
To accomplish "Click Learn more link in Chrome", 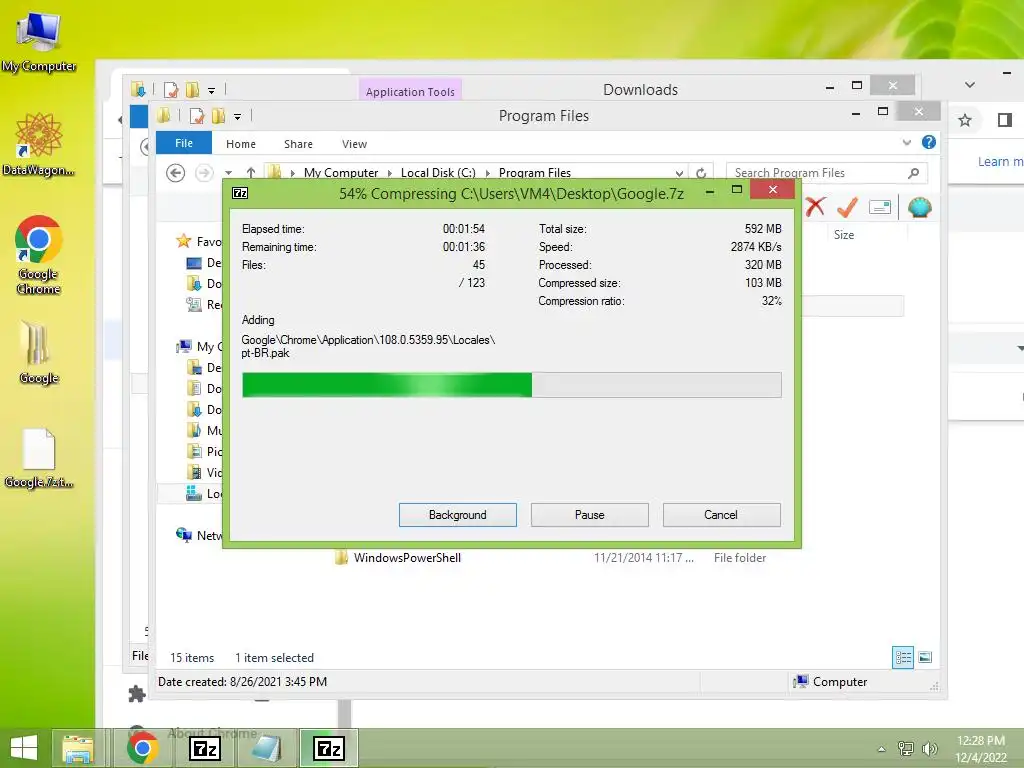I will point(1000,161).
